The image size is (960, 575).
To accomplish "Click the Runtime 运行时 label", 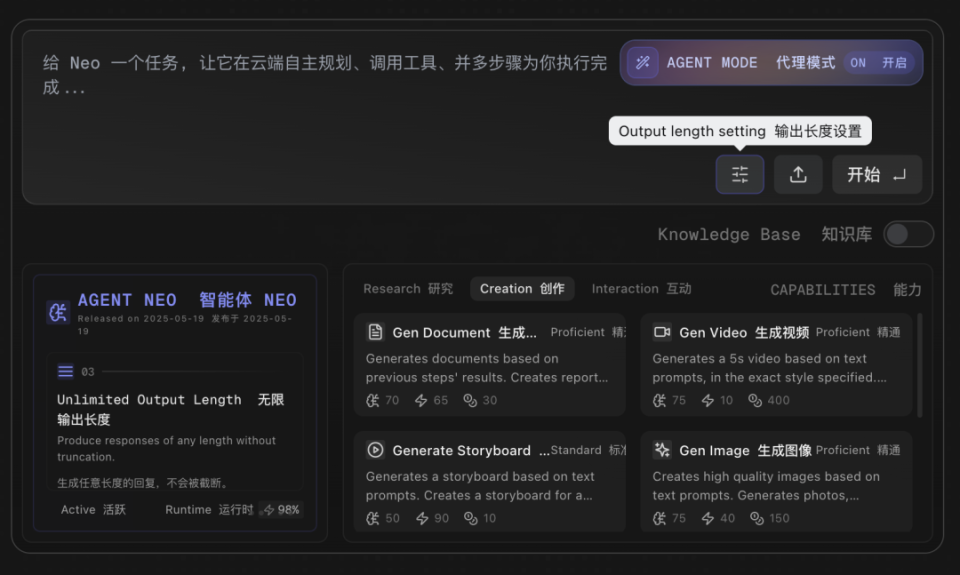I will tap(209, 509).
